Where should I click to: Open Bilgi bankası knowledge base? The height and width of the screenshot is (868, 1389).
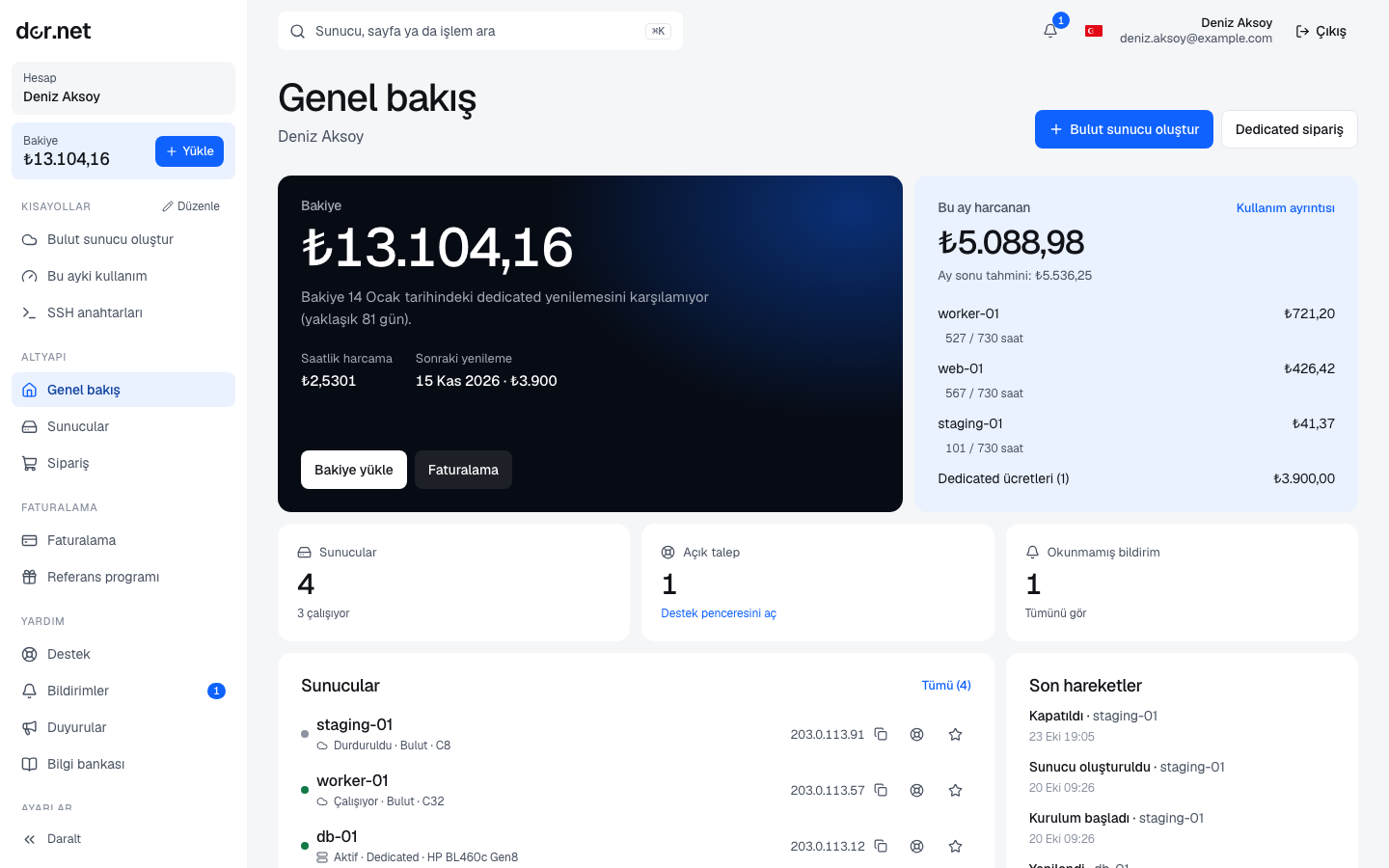pos(123,764)
